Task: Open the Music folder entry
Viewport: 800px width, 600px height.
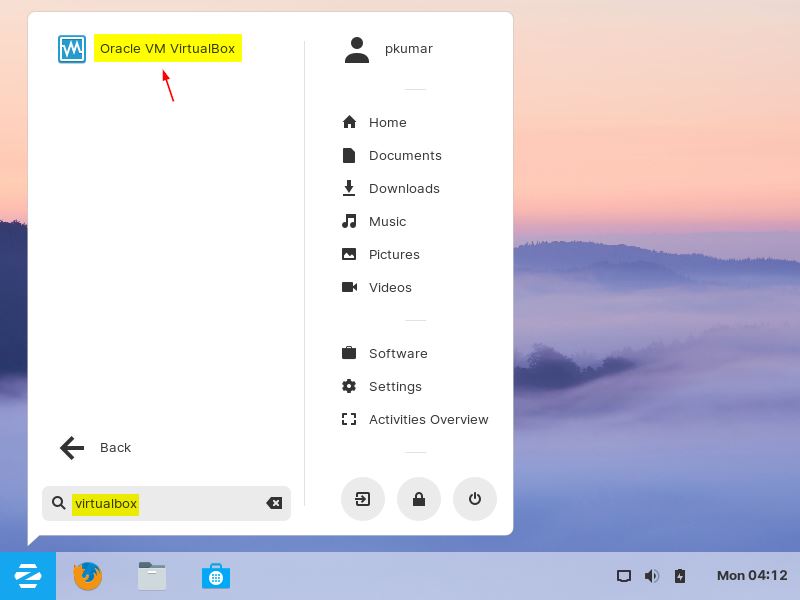Action: point(388,221)
